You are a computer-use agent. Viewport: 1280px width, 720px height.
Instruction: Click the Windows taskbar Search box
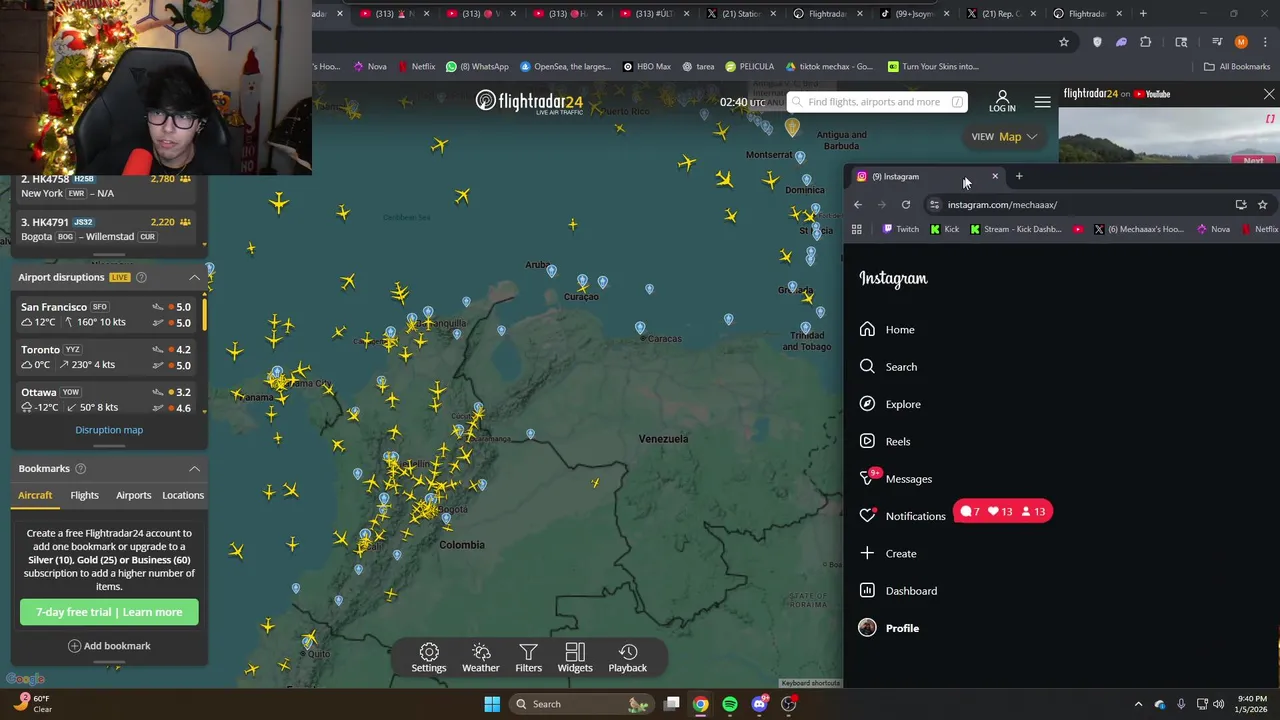tap(580, 704)
